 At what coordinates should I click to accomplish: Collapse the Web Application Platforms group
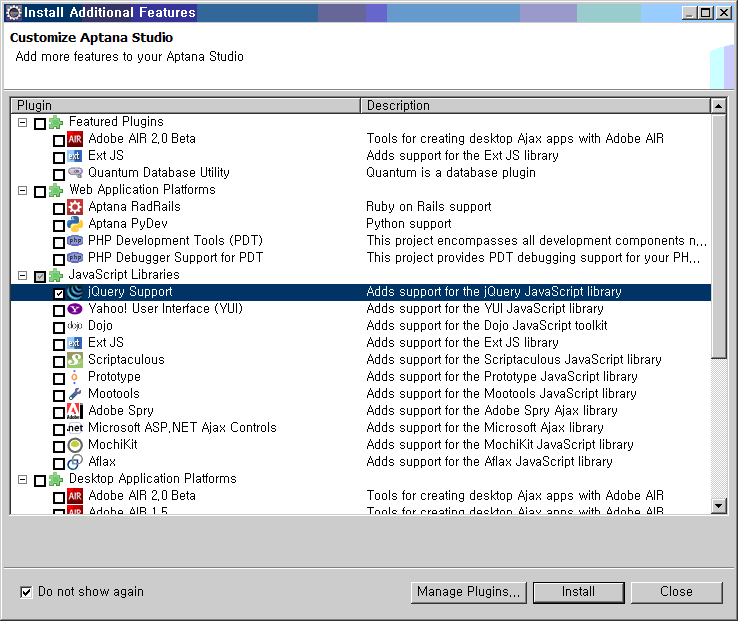[22, 190]
